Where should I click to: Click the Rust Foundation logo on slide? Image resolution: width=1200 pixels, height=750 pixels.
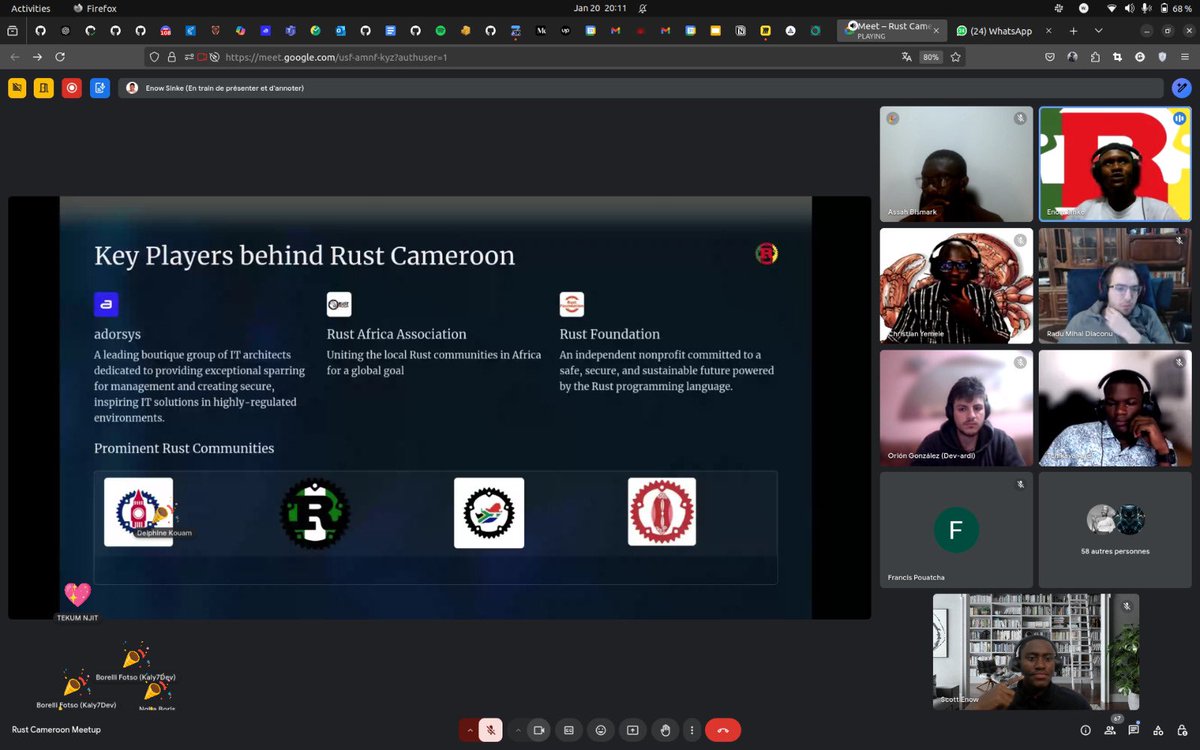(x=572, y=304)
